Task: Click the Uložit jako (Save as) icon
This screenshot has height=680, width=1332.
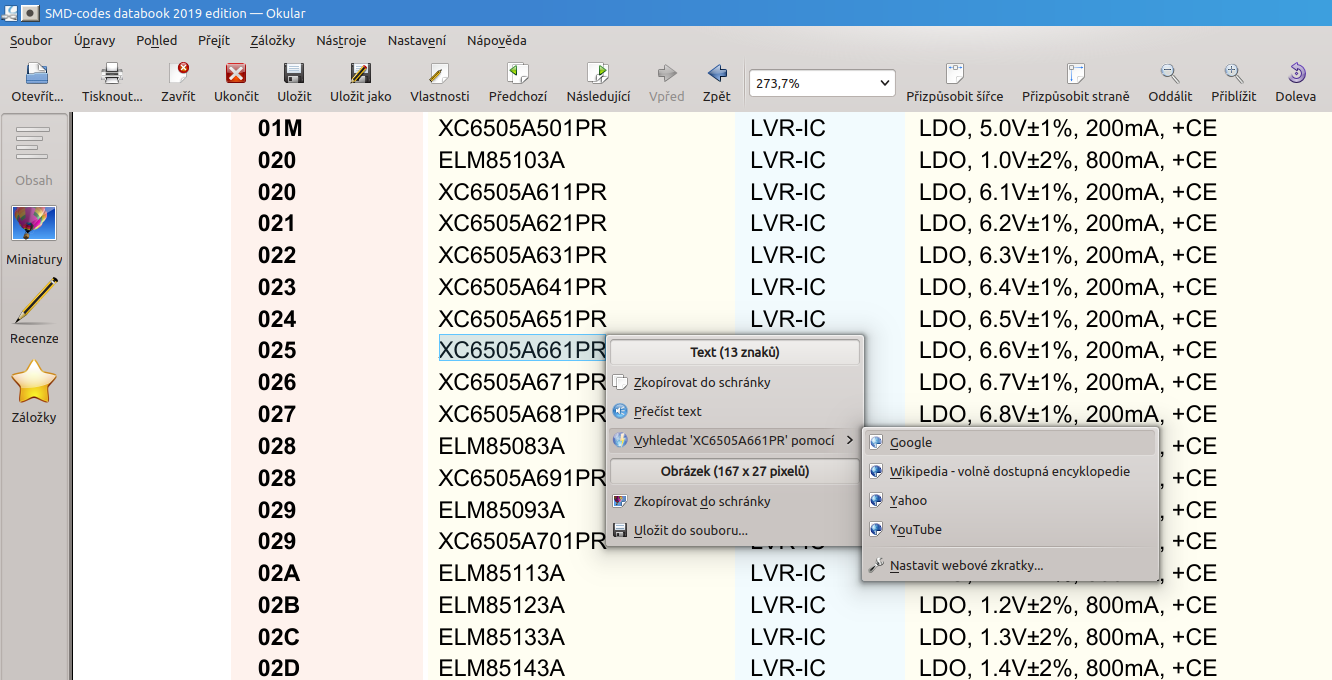Action: [360, 74]
